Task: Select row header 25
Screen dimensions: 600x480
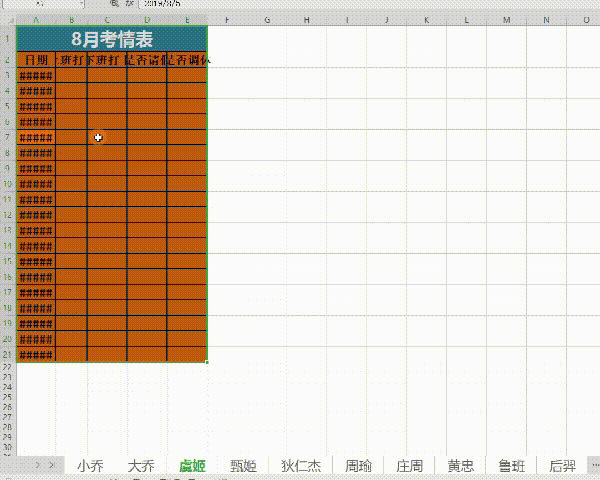Action: coord(8,397)
